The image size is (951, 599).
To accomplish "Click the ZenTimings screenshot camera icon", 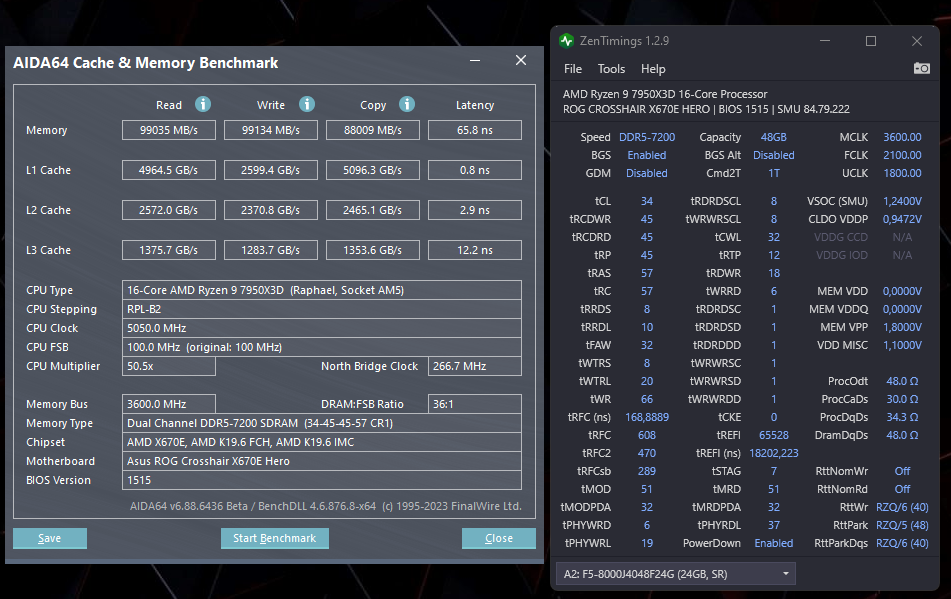I will click(x=921, y=68).
